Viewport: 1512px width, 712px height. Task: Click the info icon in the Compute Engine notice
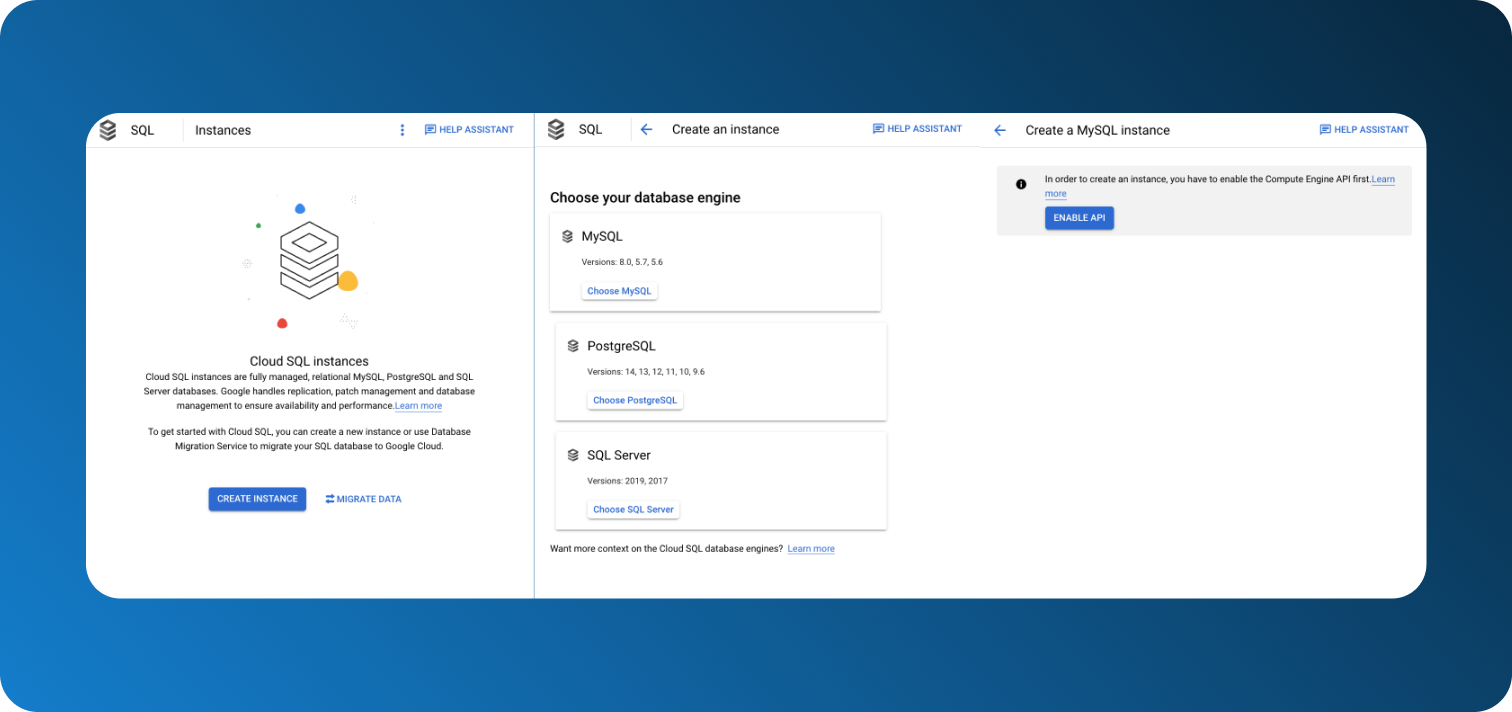(1021, 184)
